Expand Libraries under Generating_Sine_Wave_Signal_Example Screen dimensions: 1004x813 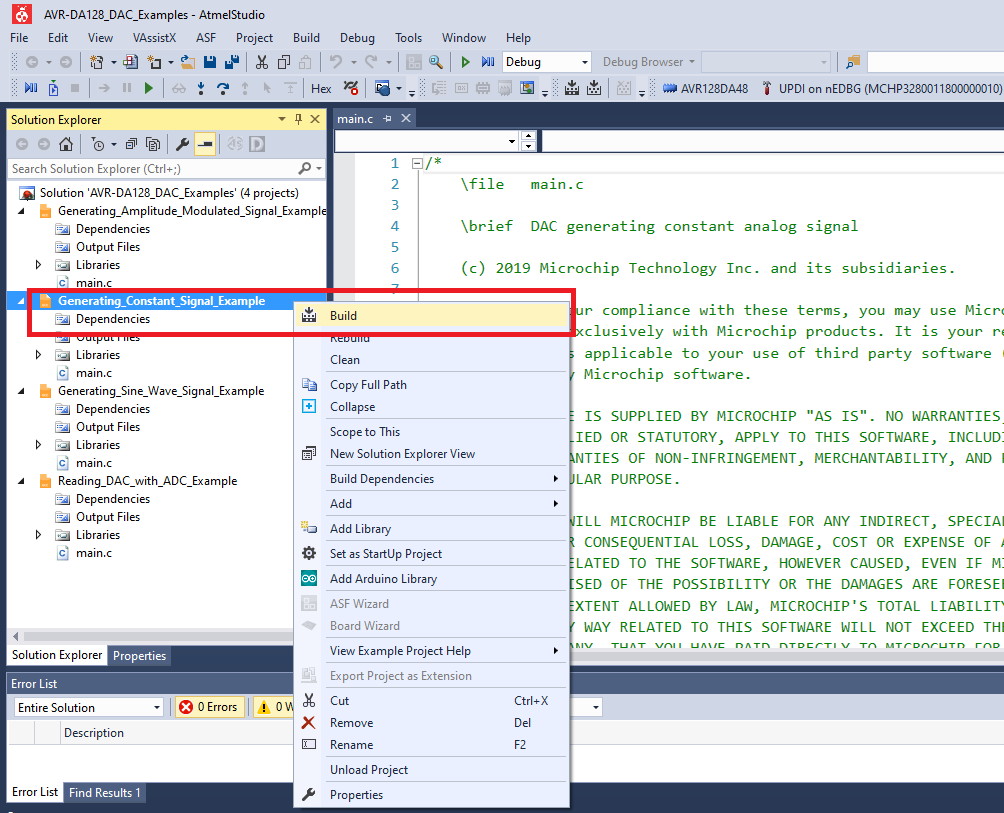pyautogui.click(x=38, y=445)
